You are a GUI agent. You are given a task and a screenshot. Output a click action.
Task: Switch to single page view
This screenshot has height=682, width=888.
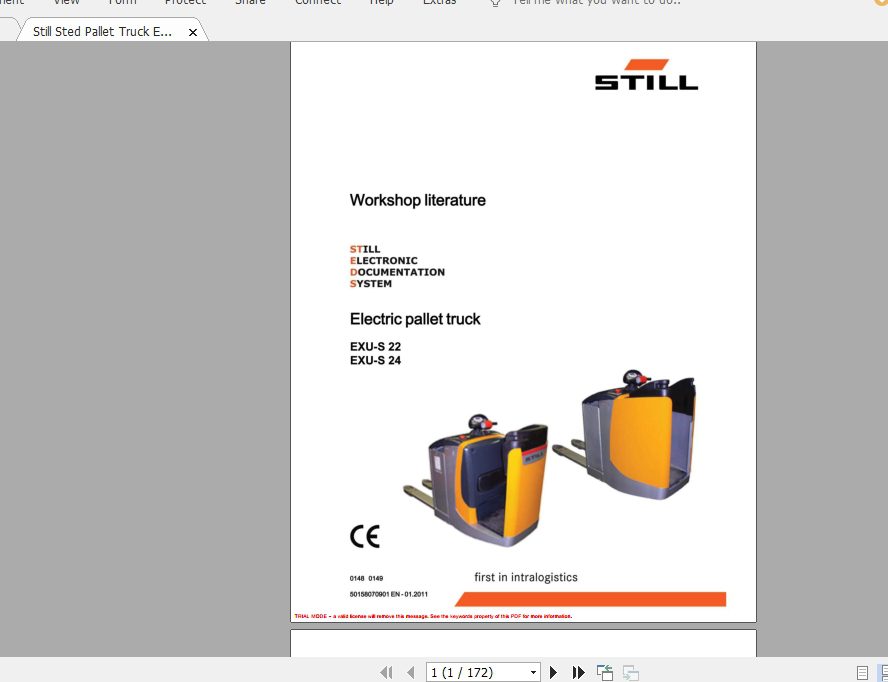862,672
